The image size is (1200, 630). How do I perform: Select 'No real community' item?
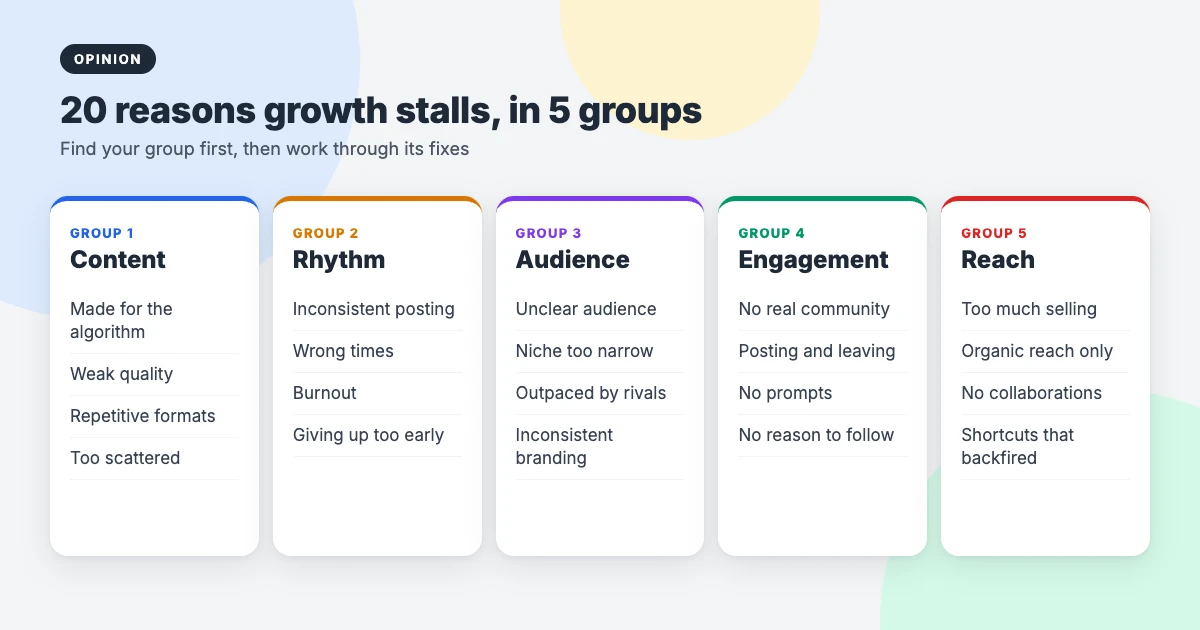tap(823, 309)
